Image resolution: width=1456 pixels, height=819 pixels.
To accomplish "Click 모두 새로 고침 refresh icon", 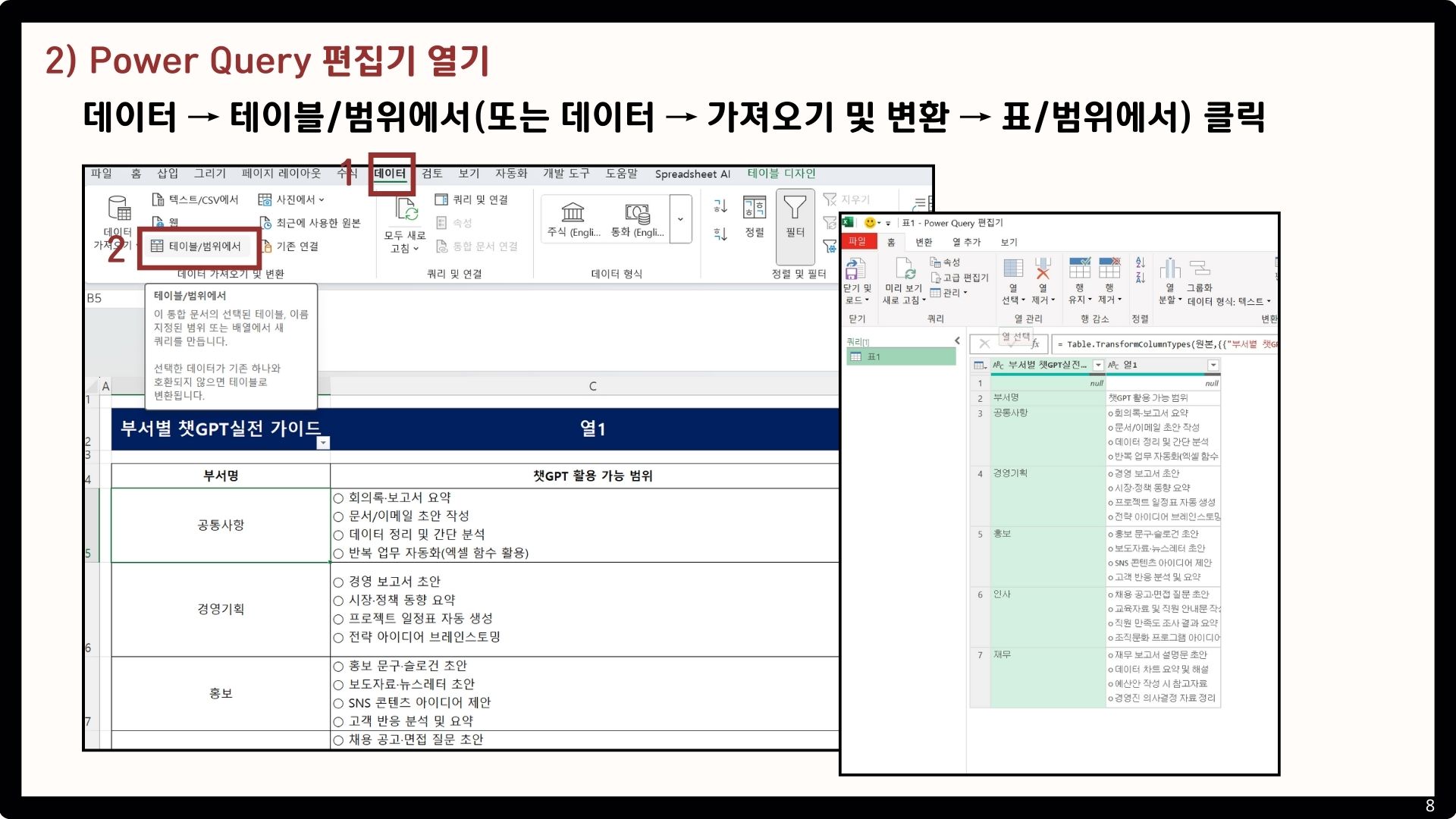I will (406, 210).
